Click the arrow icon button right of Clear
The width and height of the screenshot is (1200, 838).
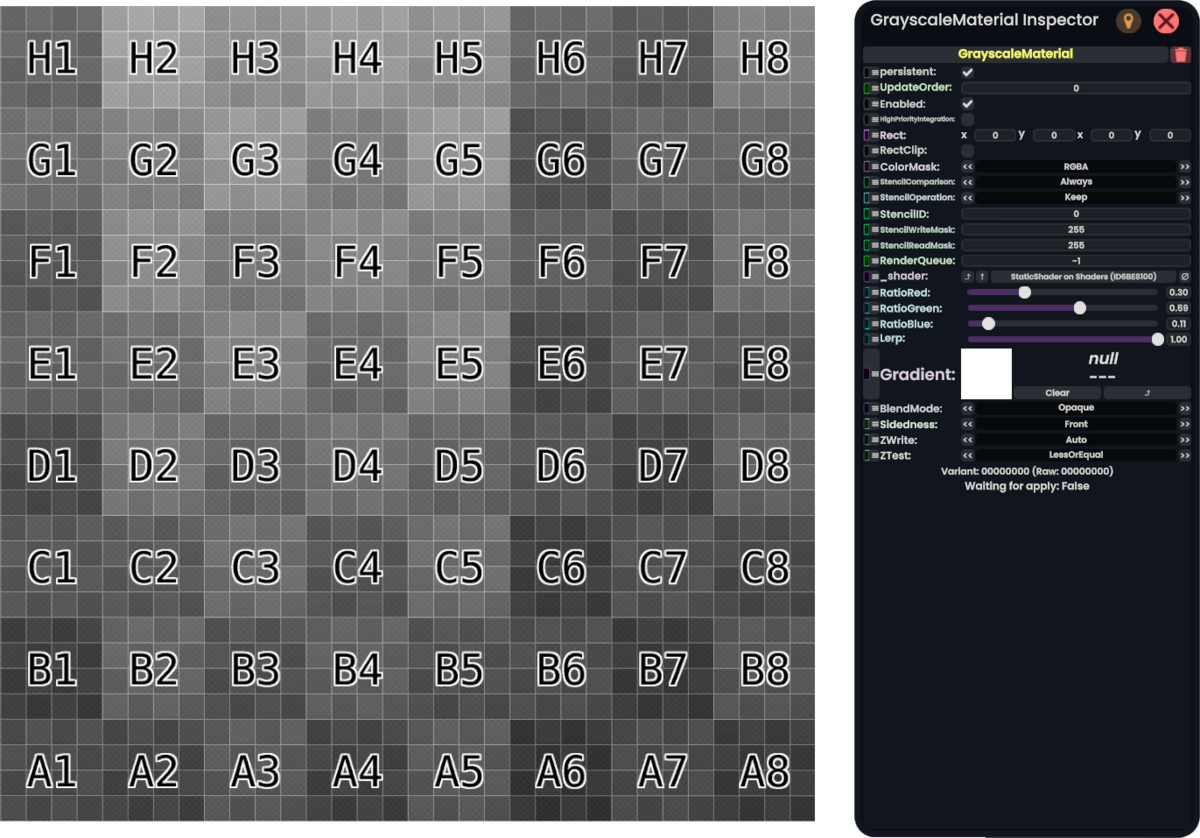click(1147, 393)
